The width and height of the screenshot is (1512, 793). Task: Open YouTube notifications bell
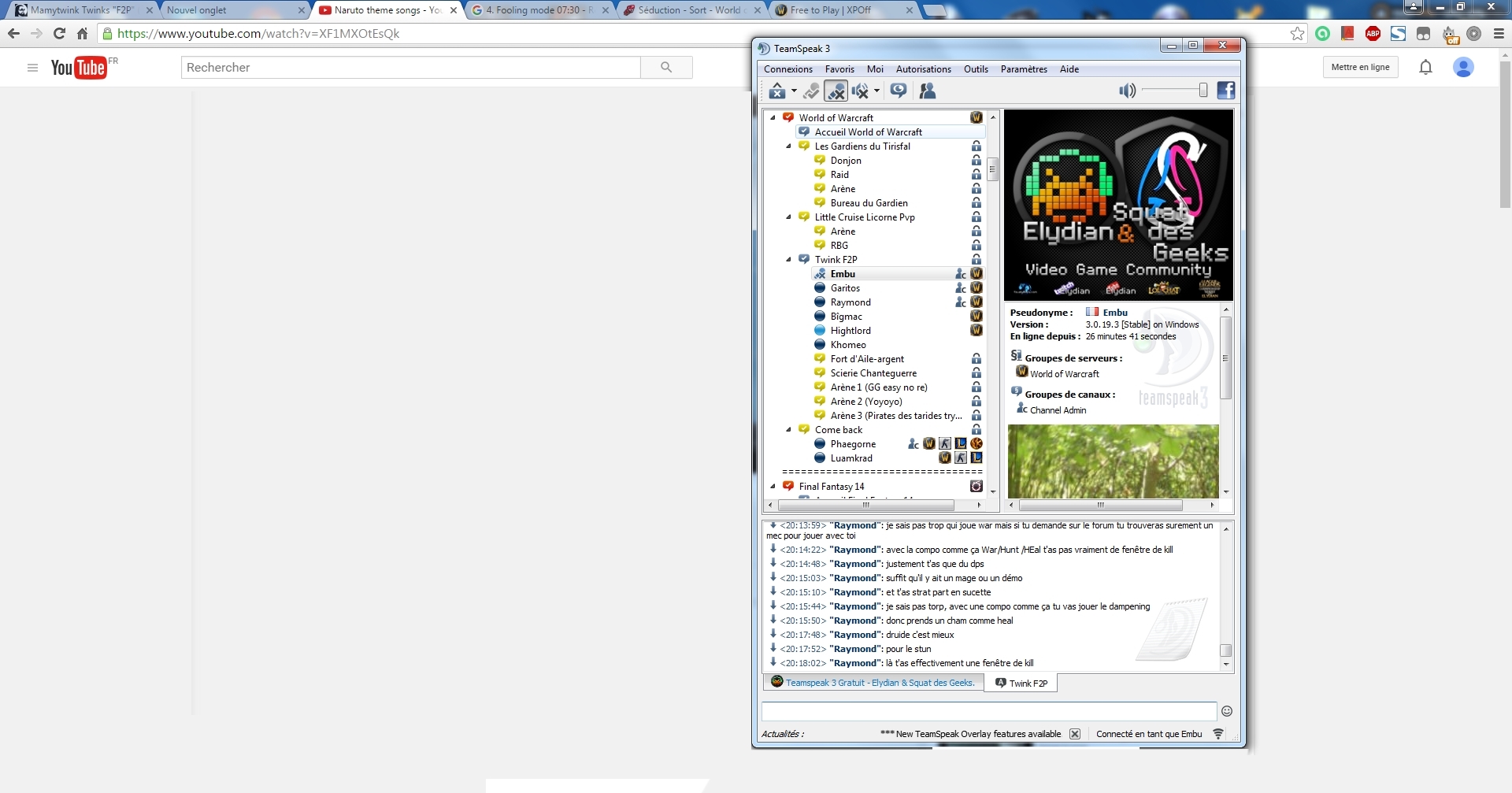(x=1425, y=68)
